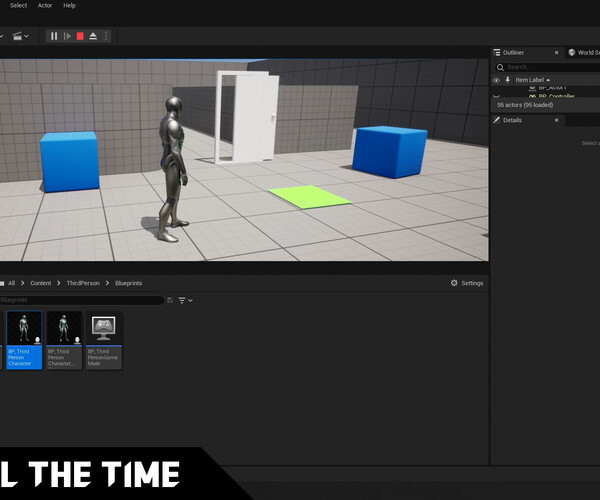The height and width of the screenshot is (500, 600).
Task: Click the Outliner search magnifier icon
Action: [500, 67]
